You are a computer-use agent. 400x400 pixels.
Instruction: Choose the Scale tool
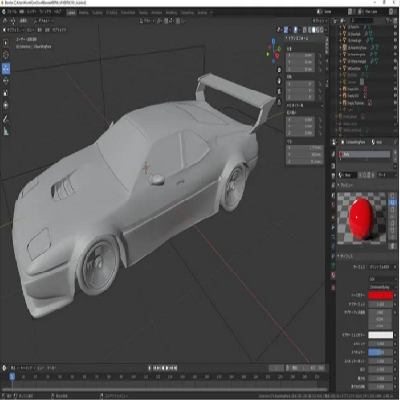point(6,93)
